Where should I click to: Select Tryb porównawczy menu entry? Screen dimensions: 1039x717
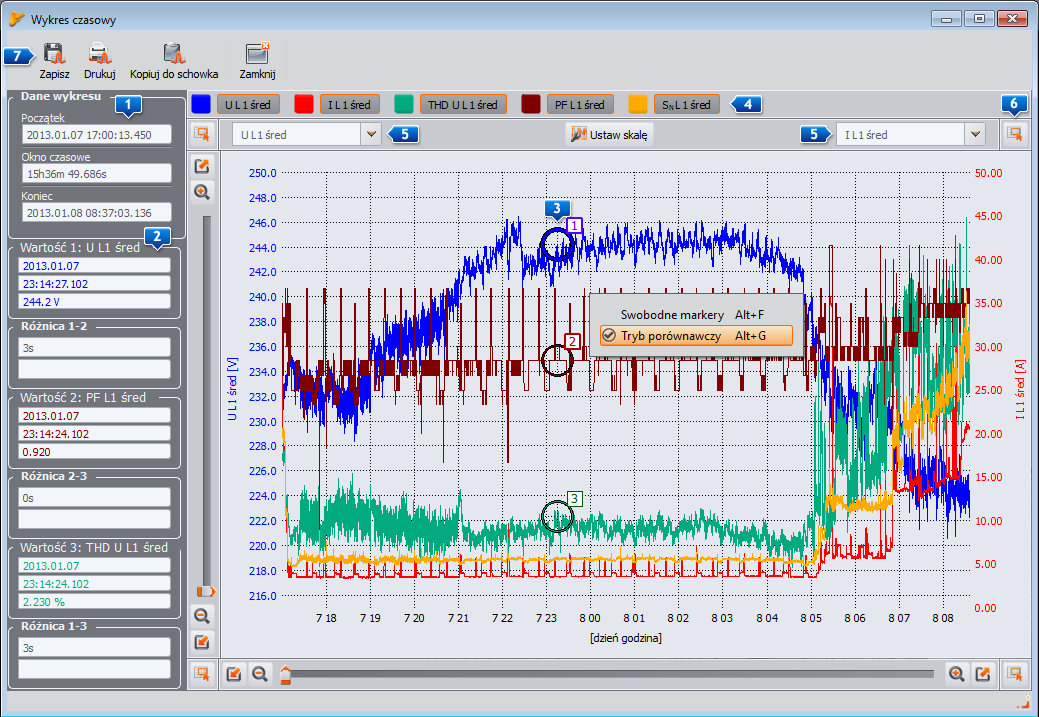point(696,335)
